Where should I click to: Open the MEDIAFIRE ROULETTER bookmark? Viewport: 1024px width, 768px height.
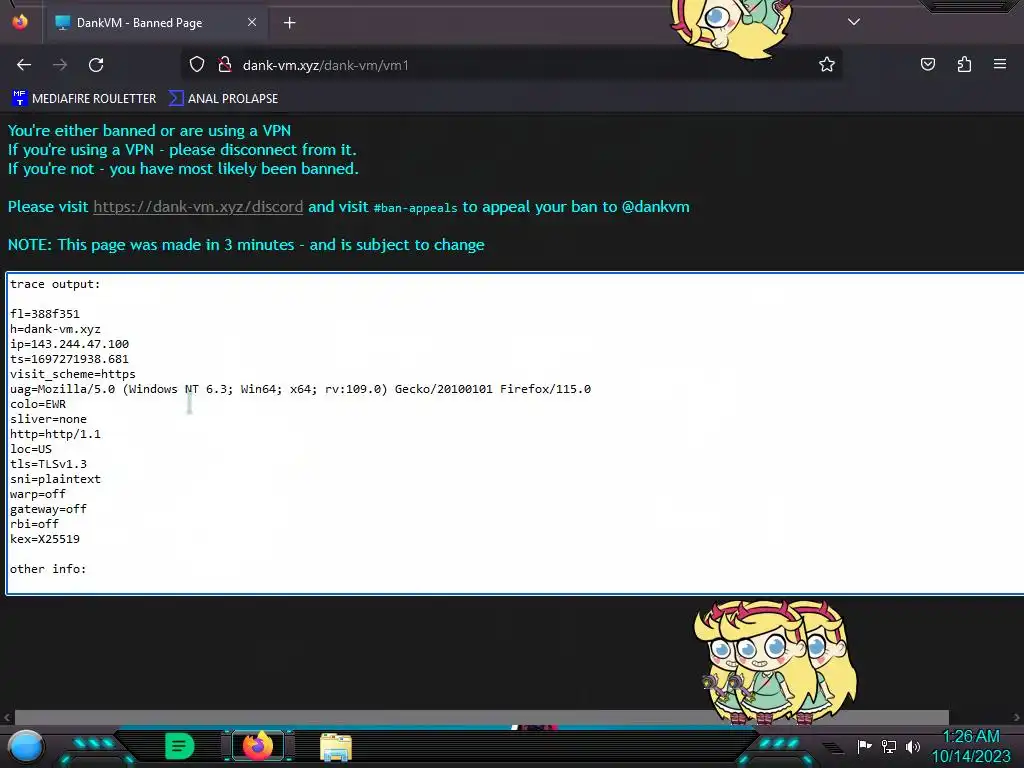84,99
